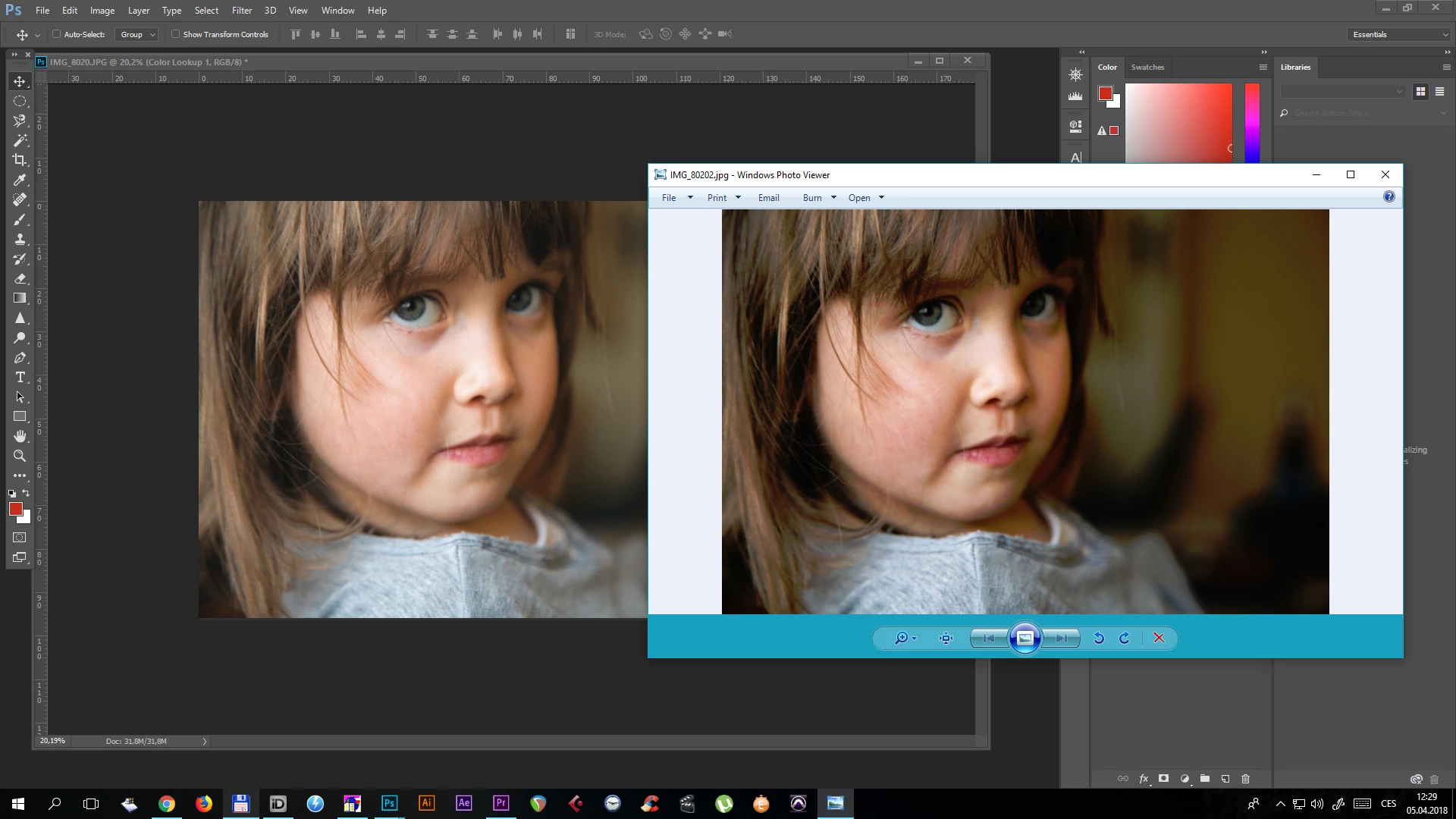Switch to the Swatches tab
1456x819 pixels.
point(1147,67)
